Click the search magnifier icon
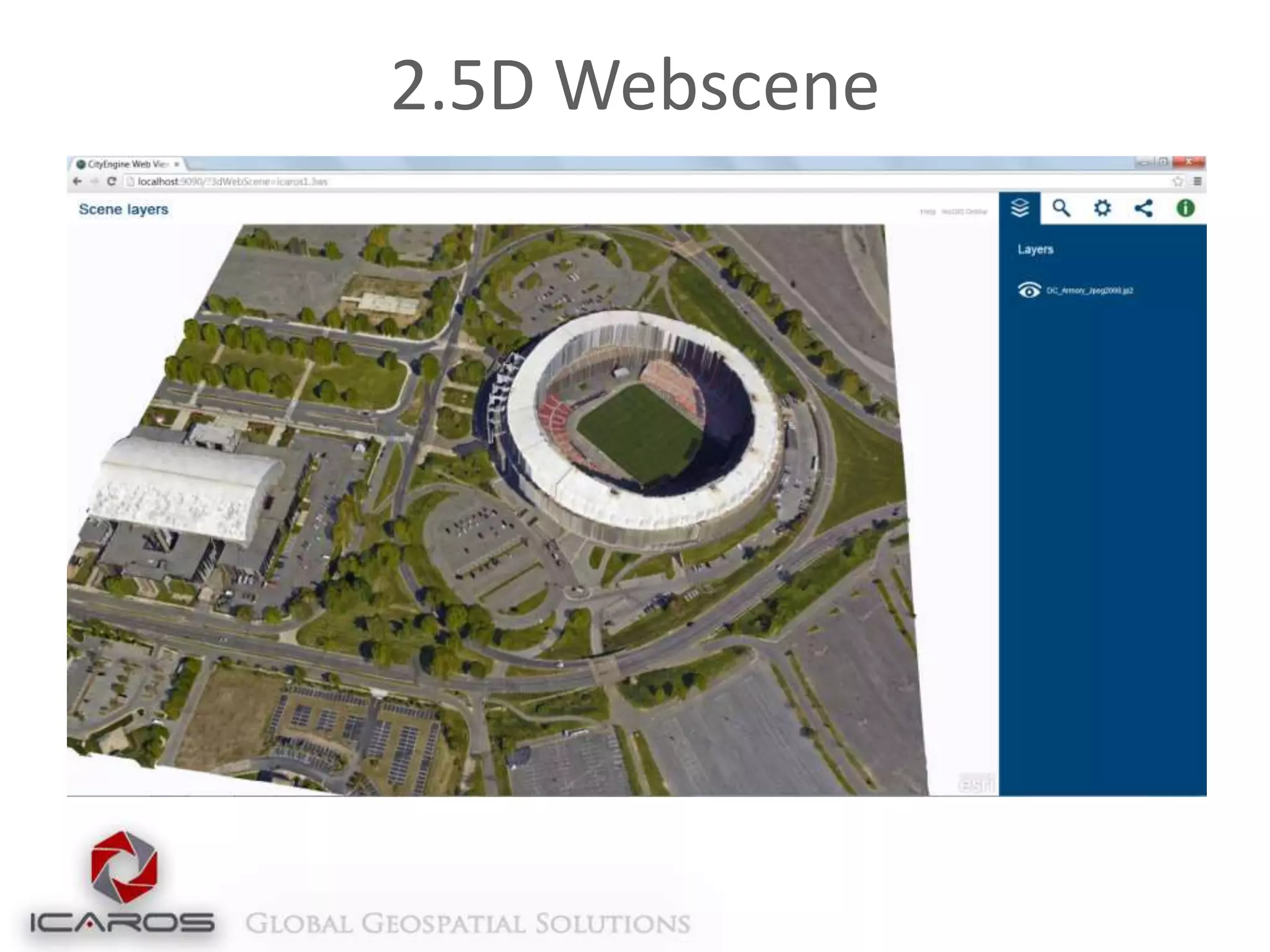The image size is (1270, 952). click(1061, 208)
